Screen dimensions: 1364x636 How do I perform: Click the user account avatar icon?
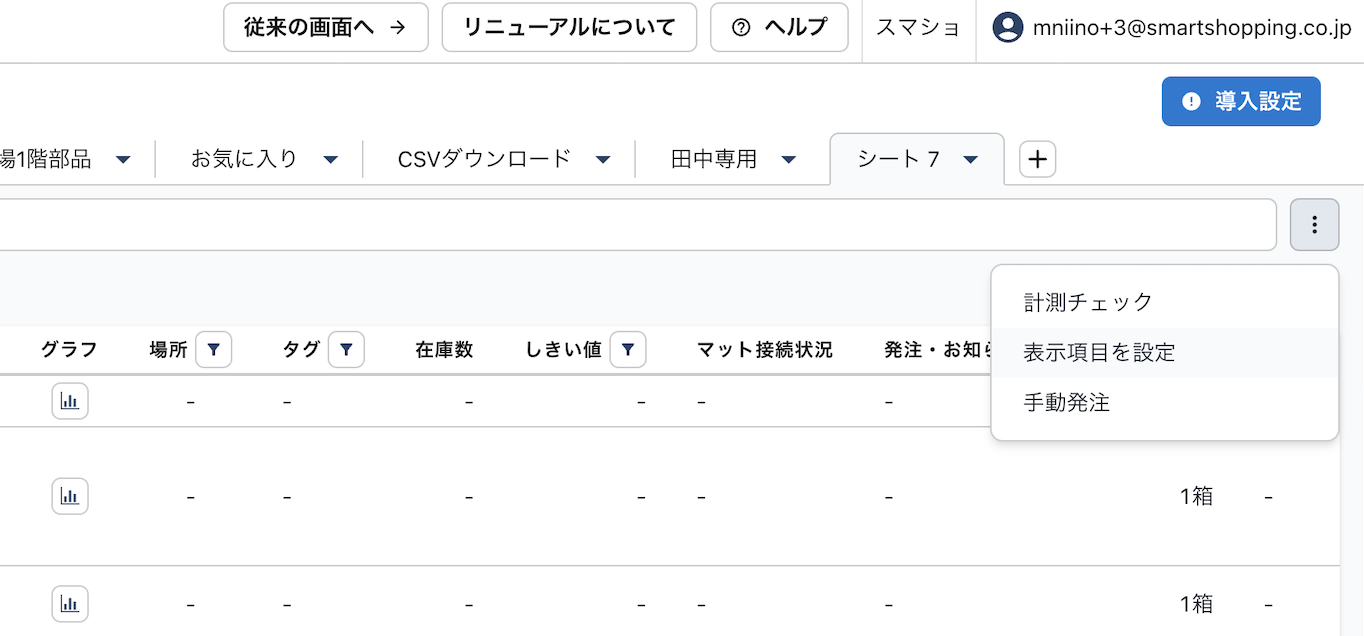point(1007,27)
